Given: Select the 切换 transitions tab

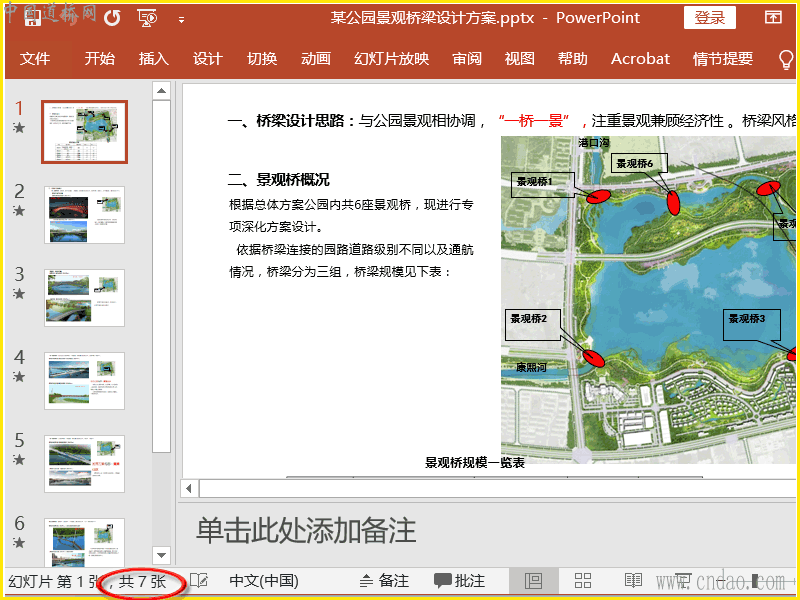Looking at the screenshot, I should 262,59.
